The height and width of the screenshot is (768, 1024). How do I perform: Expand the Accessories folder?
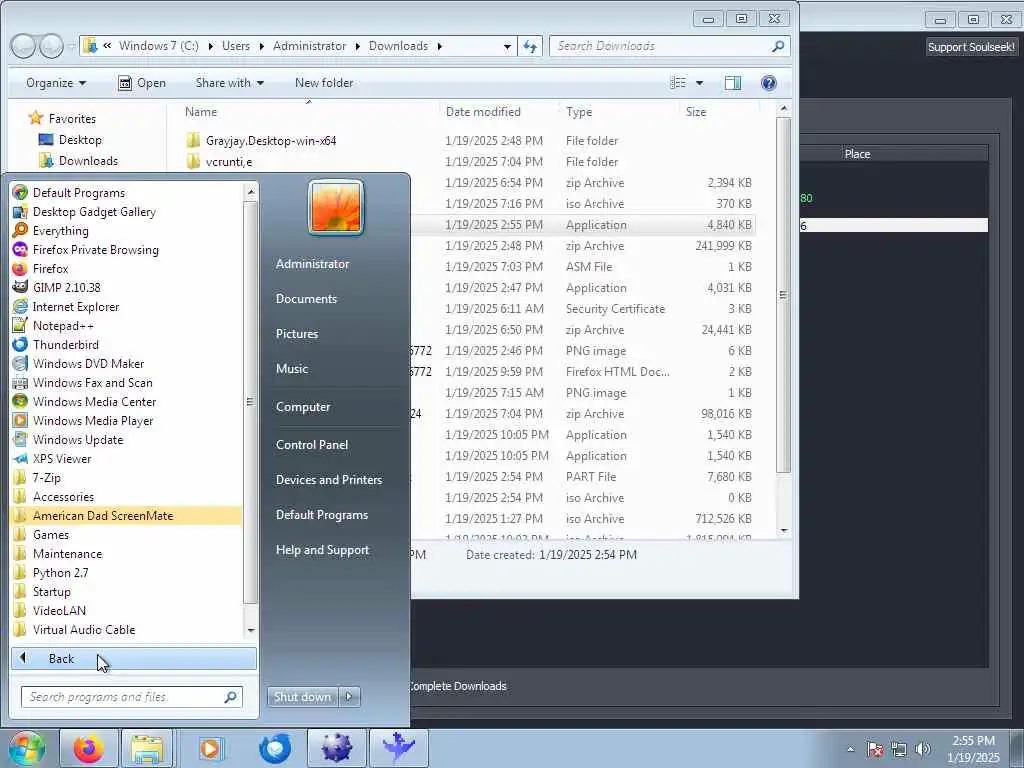pyautogui.click(x=63, y=496)
